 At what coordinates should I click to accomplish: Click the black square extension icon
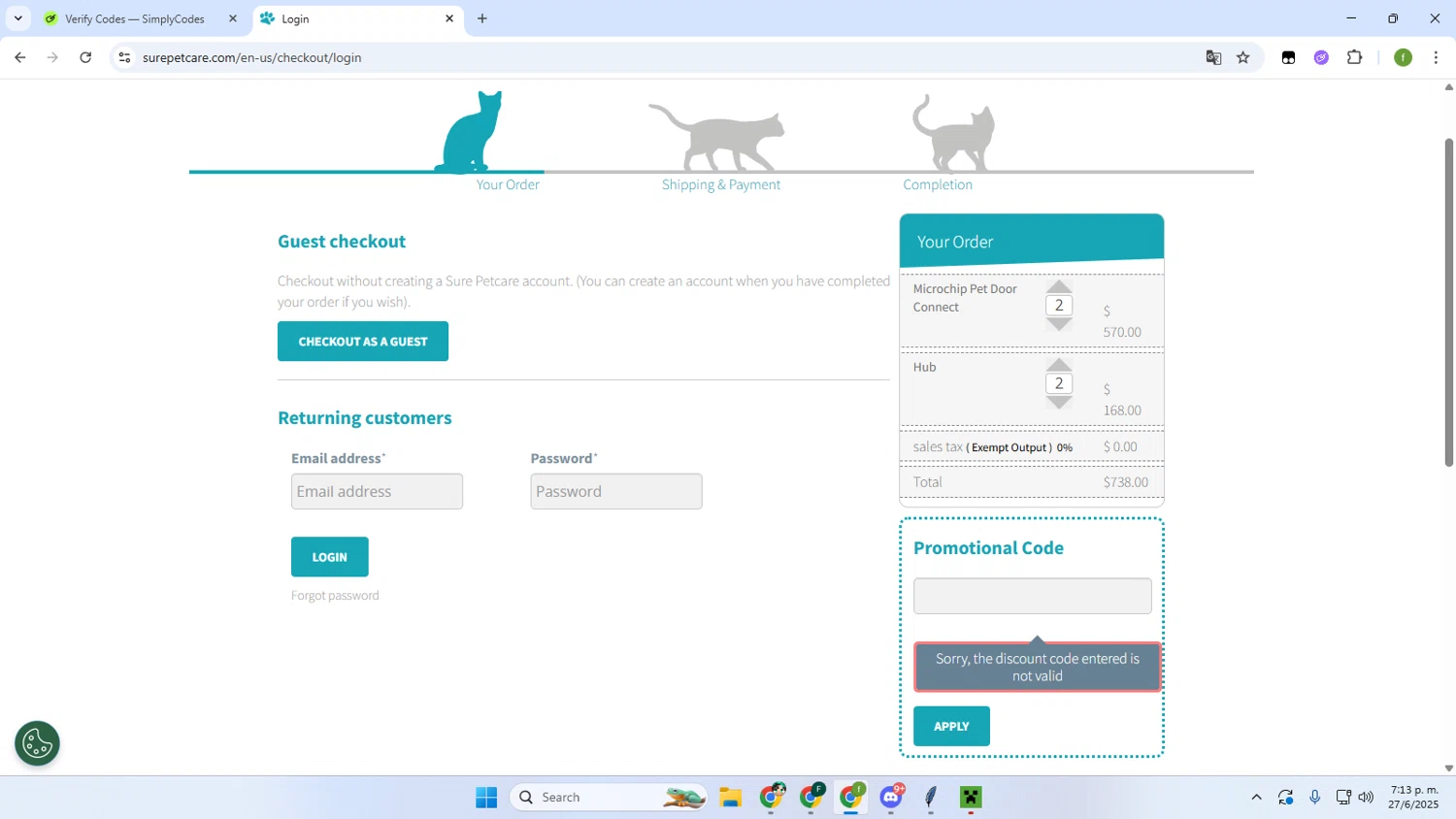click(x=1288, y=57)
